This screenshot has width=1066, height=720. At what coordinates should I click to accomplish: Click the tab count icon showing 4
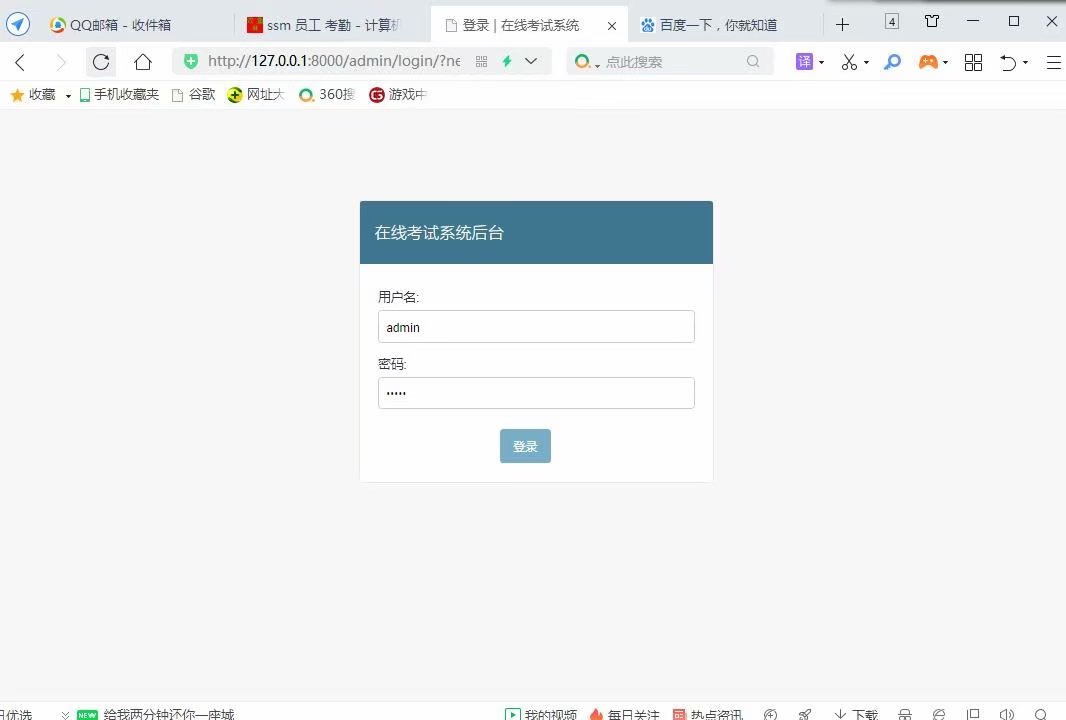892,22
